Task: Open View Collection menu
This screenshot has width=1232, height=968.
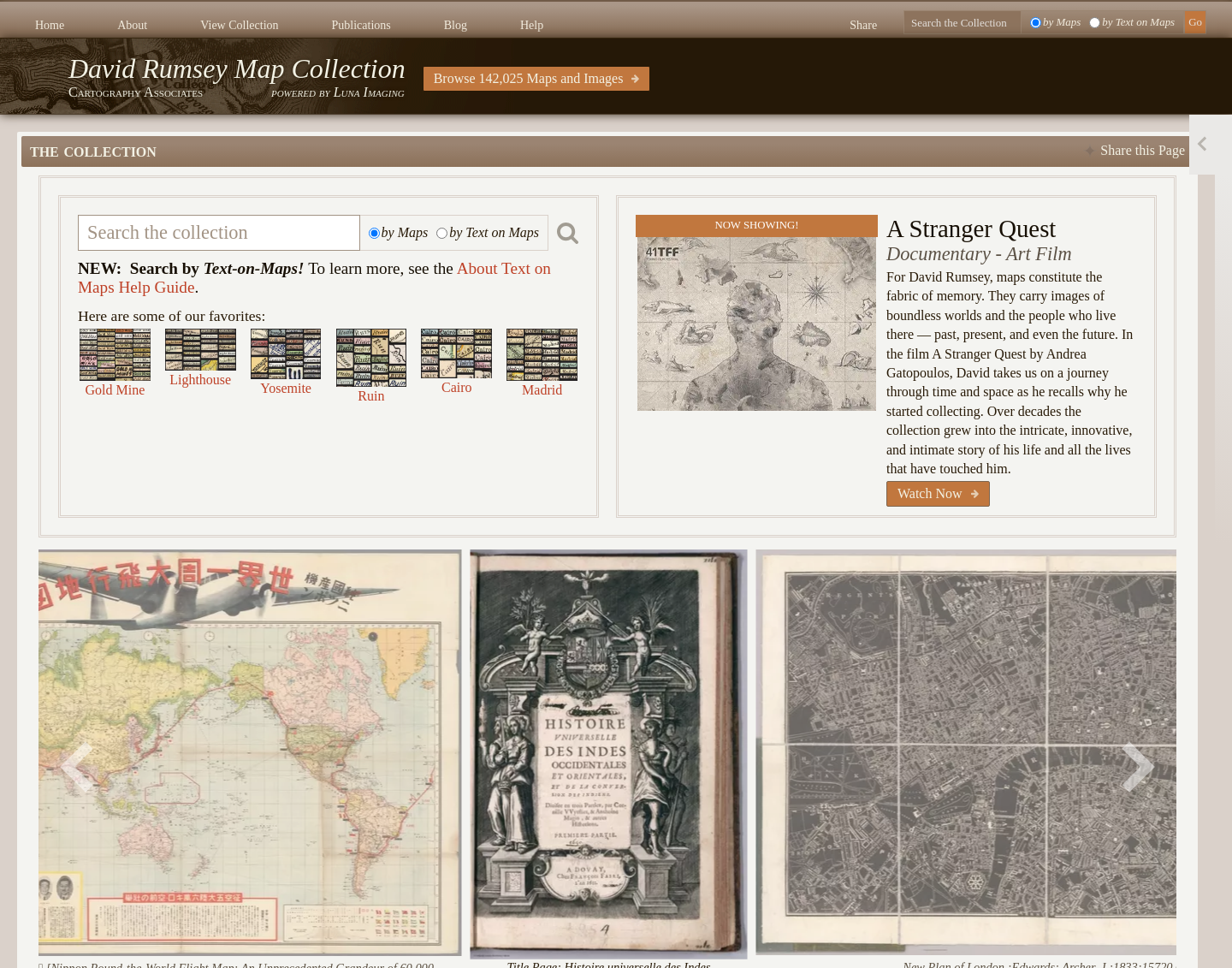Action: click(239, 25)
